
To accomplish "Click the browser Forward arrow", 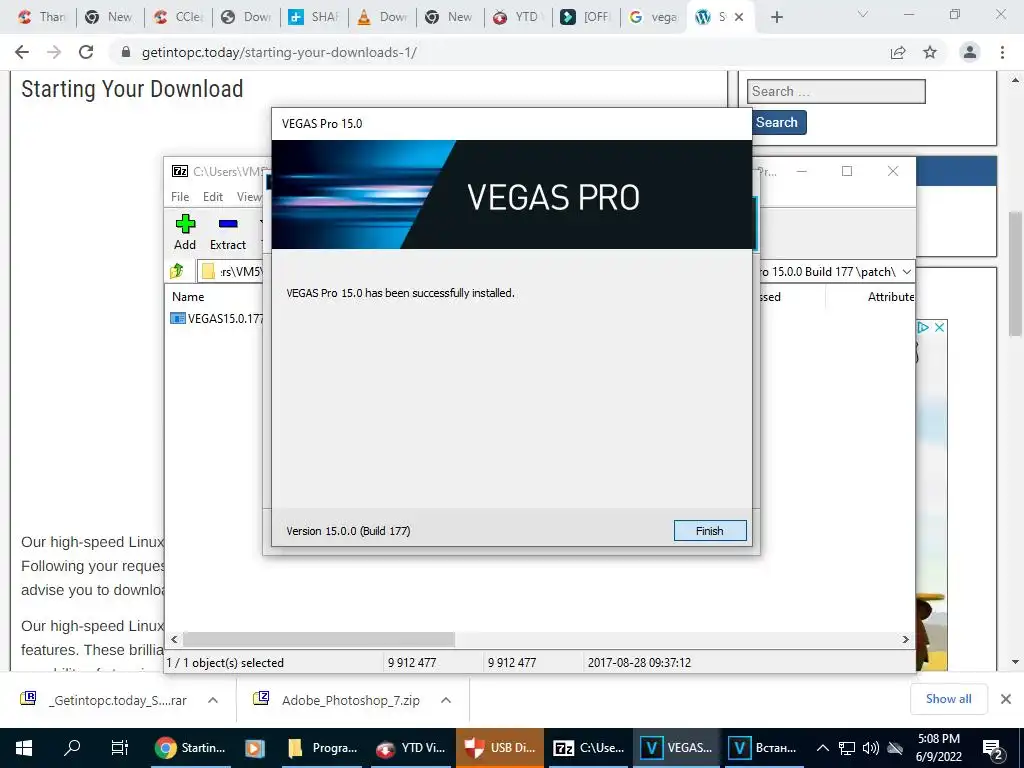I will (54, 52).
